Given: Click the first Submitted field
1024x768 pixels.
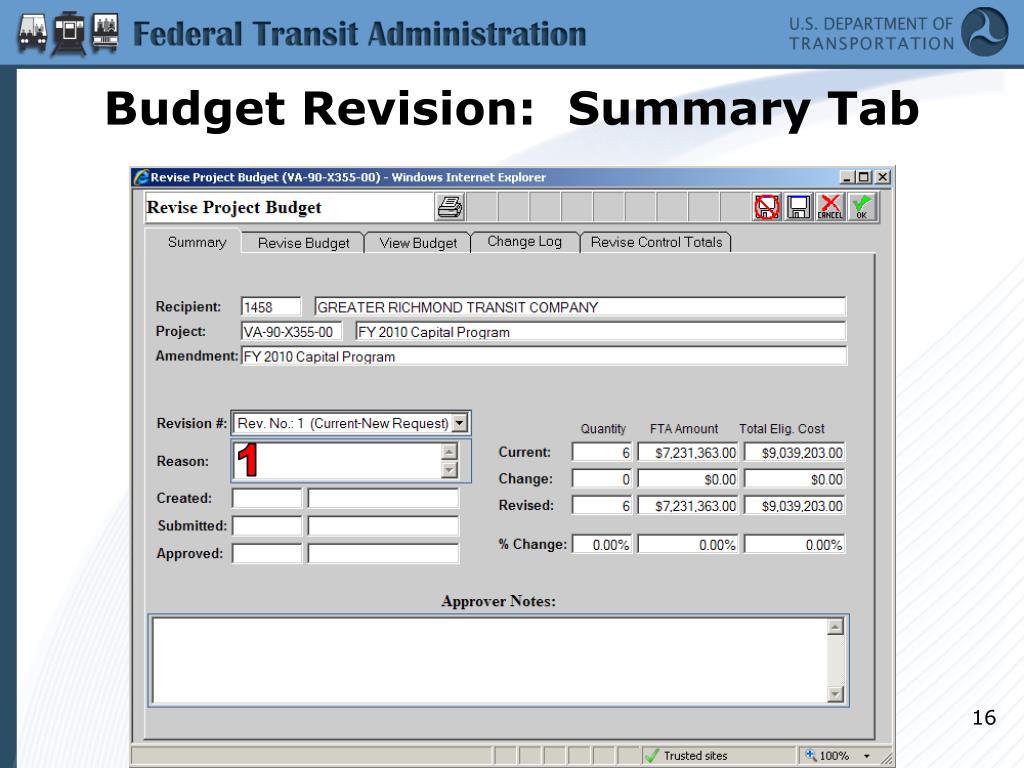Looking at the screenshot, I should pyautogui.click(x=267, y=526).
